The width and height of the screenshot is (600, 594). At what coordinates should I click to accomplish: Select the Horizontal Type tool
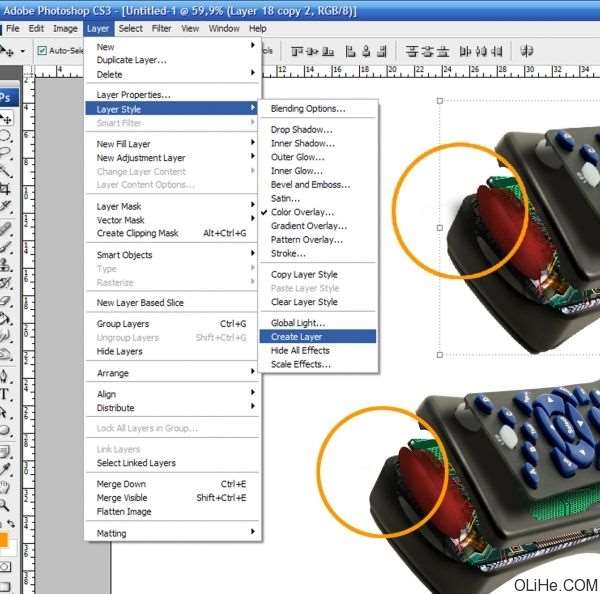tap(7, 393)
